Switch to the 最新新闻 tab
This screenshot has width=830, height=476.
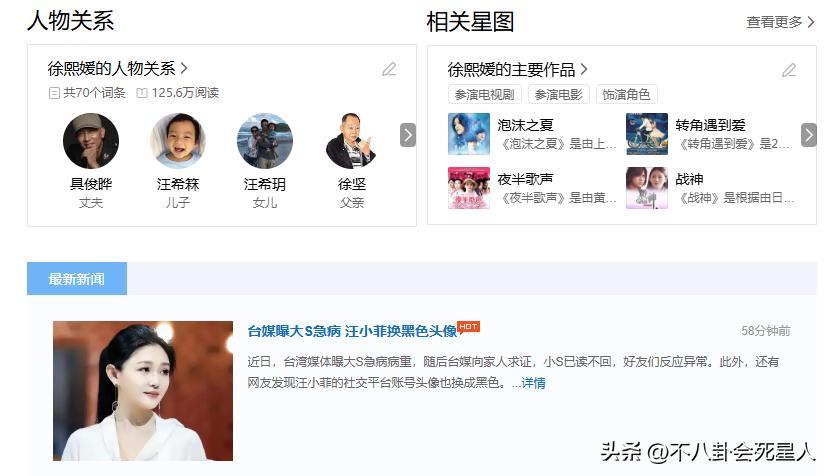pyautogui.click(x=77, y=279)
